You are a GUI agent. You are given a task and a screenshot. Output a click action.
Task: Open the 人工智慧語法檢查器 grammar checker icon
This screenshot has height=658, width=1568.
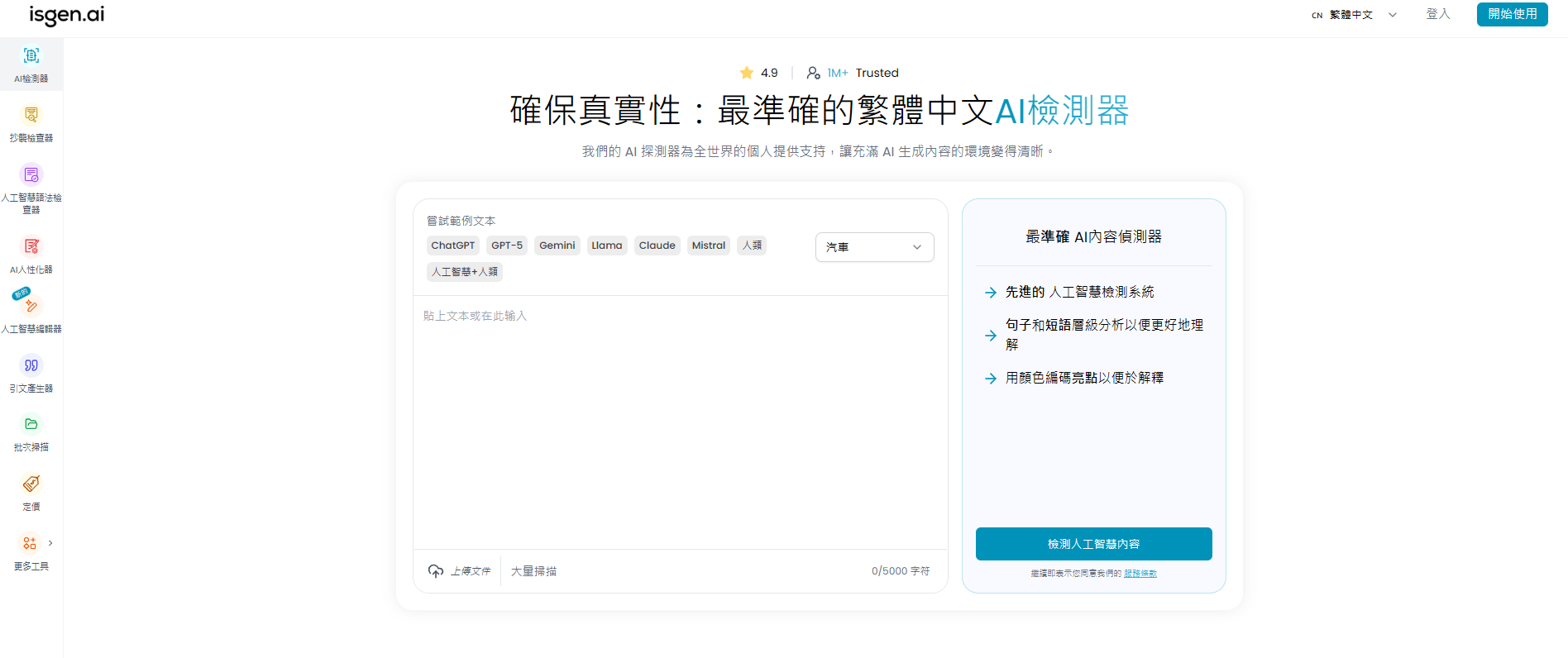tap(31, 174)
